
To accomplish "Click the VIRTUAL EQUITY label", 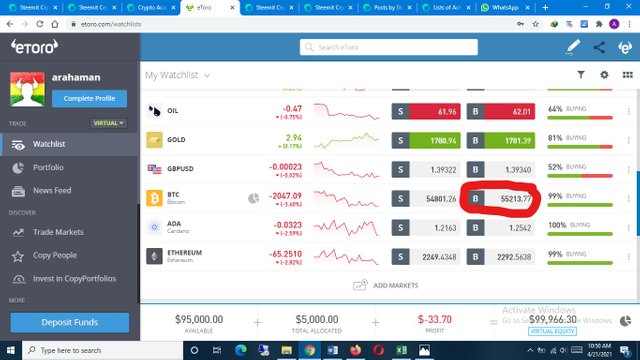I will (552, 331).
